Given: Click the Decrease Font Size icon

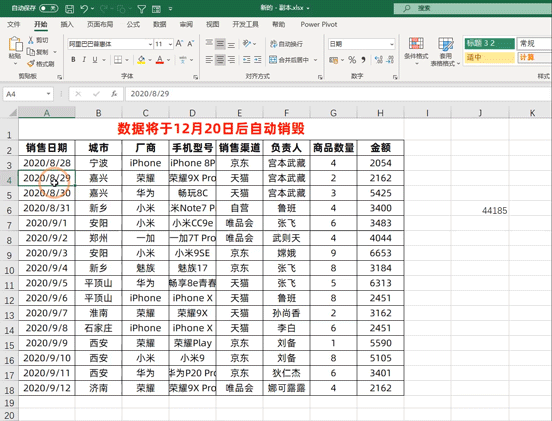Looking at the screenshot, I should (x=191, y=44).
